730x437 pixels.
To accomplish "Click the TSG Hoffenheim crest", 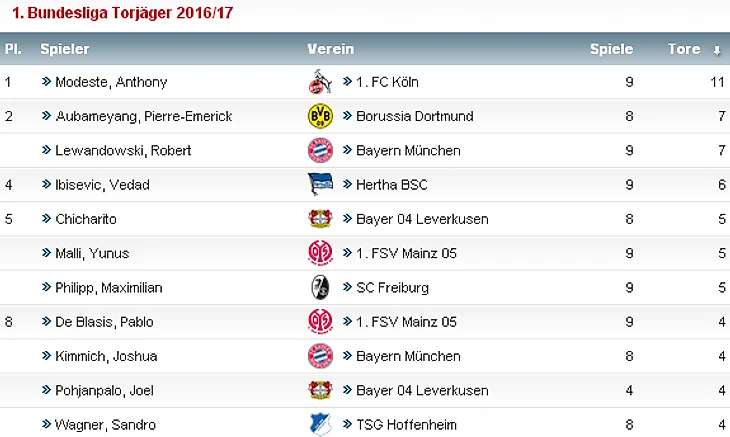I will pyautogui.click(x=320, y=424).
